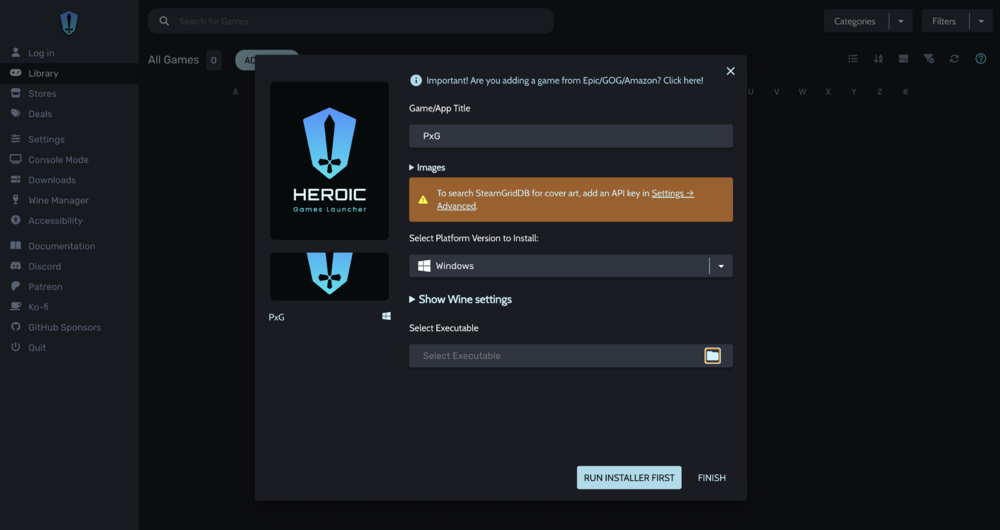Click the Patreon icon in sidebar

point(15,286)
